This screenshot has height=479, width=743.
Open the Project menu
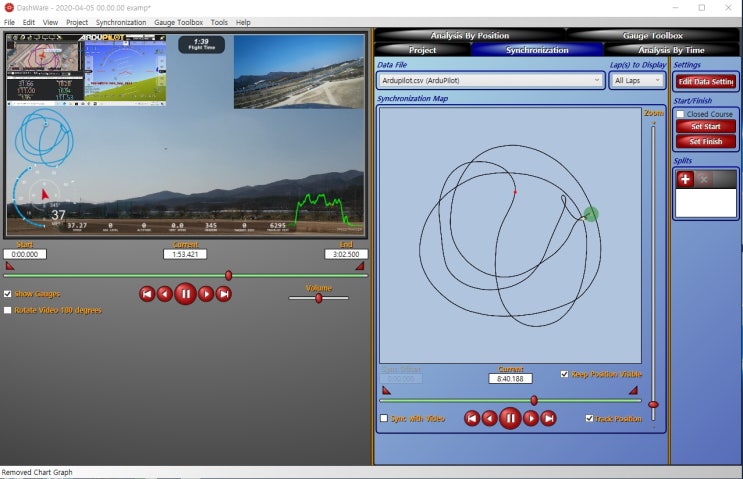(77, 22)
